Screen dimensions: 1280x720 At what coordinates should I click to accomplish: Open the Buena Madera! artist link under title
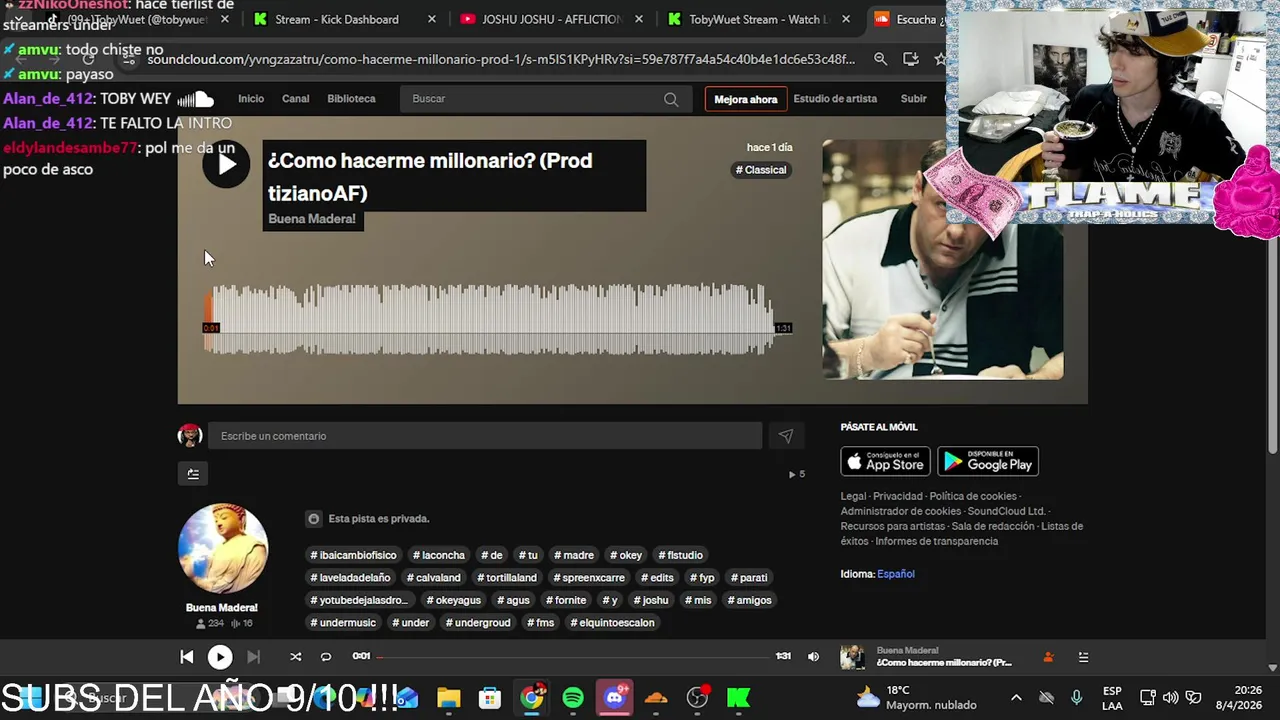[312, 219]
